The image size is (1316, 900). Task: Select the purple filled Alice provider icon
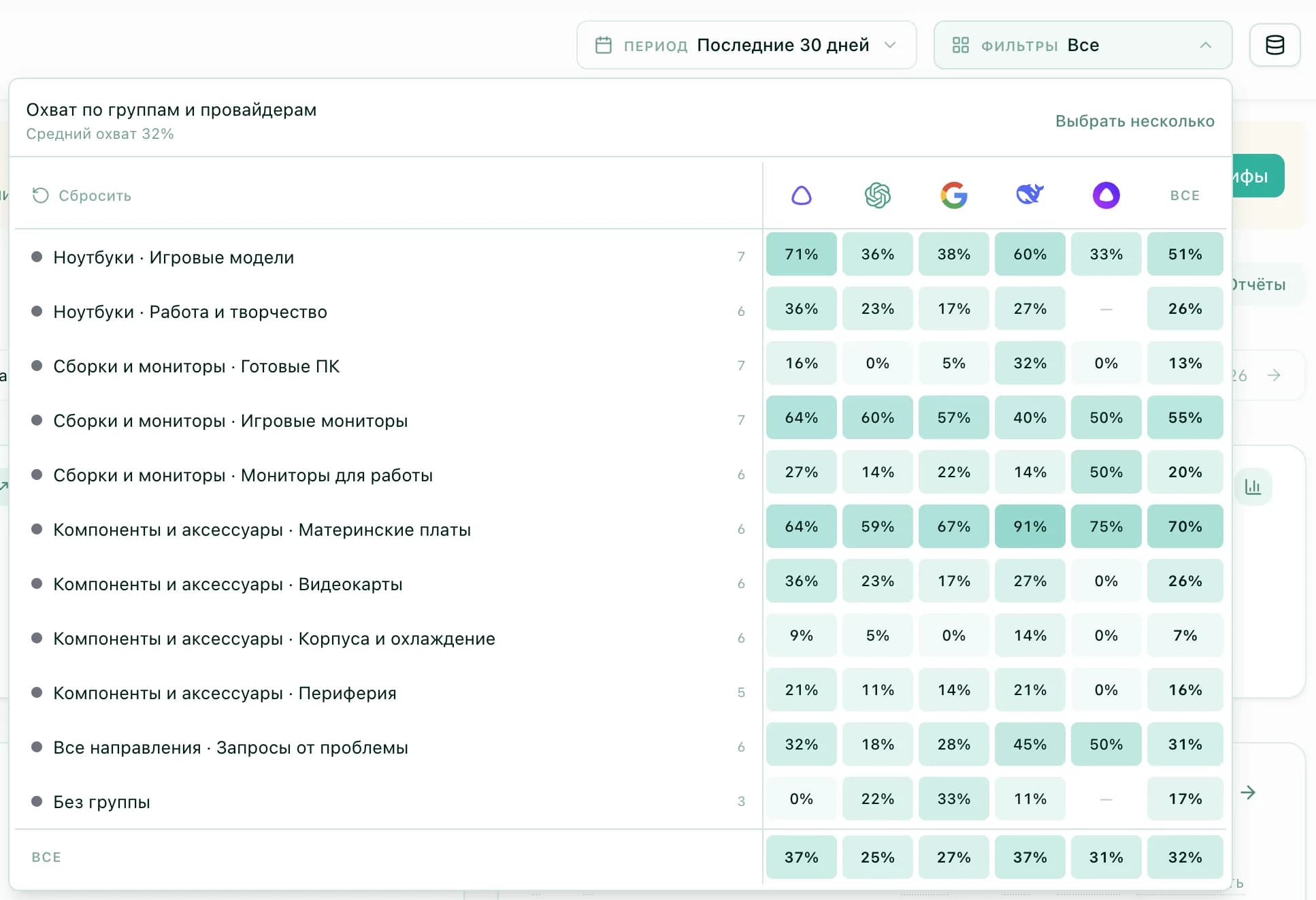point(1106,195)
